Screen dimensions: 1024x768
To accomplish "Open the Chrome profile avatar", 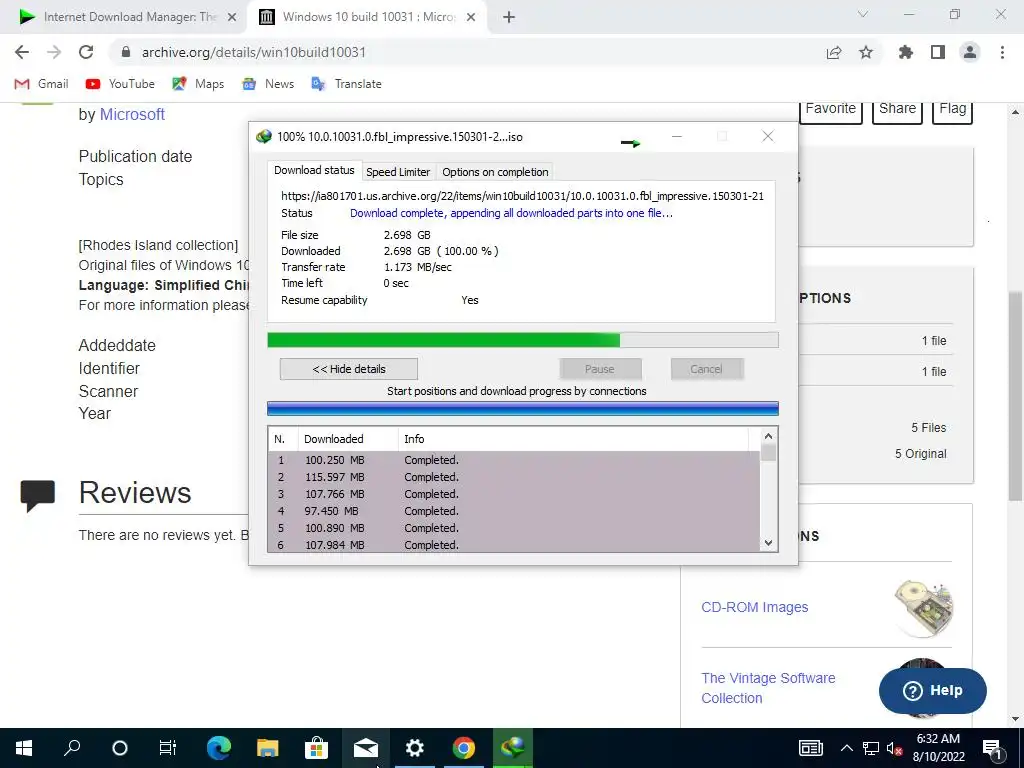I will [x=970, y=52].
